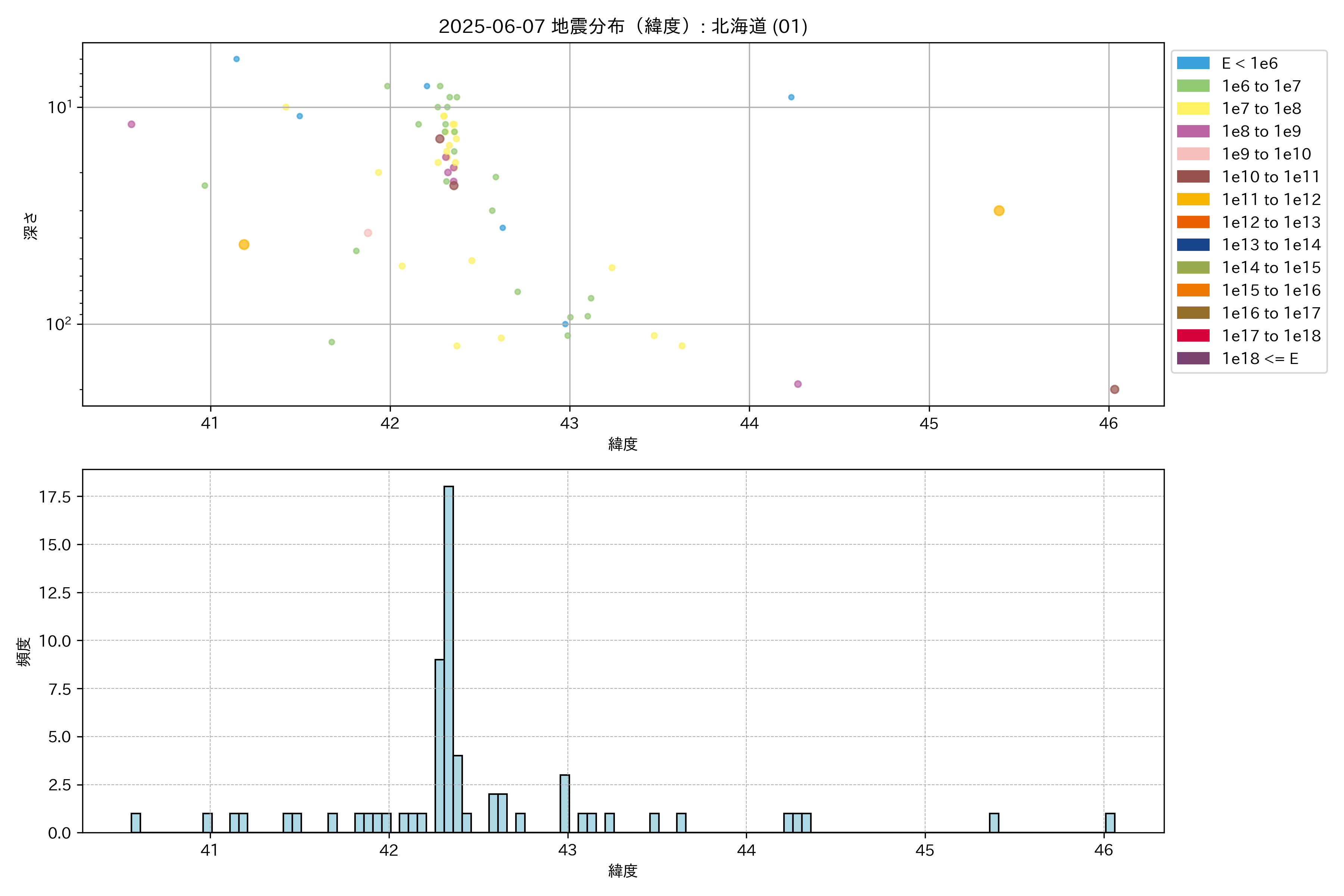Click the histogram bar at latitude 43
This screenshot has width=1344, height=896.
pos(564,803)
